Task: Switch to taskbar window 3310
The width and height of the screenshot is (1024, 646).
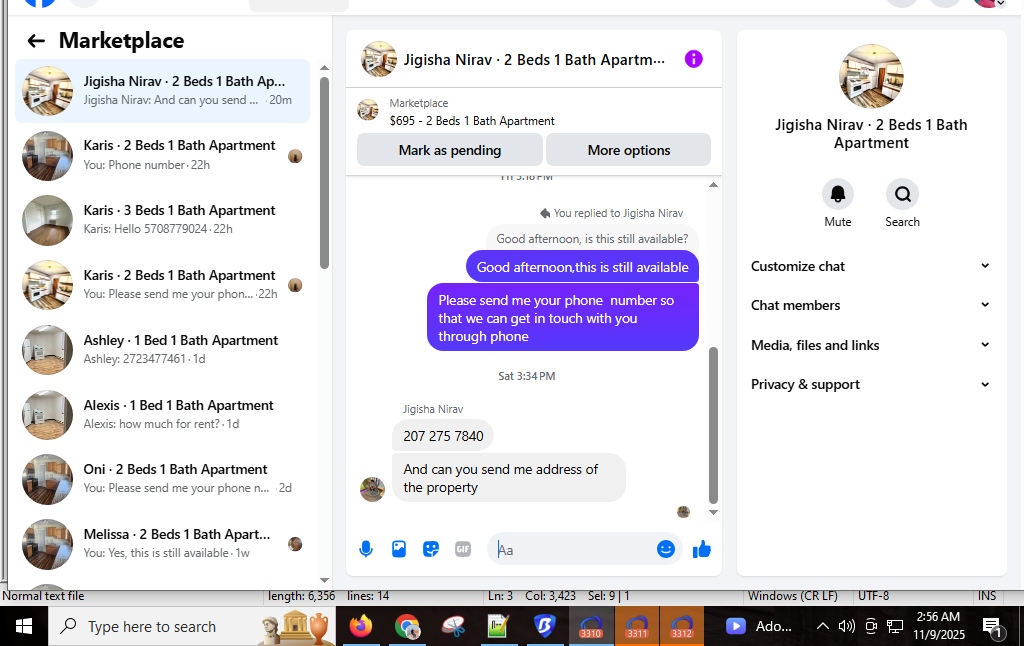Action: (x=591, y=626)
